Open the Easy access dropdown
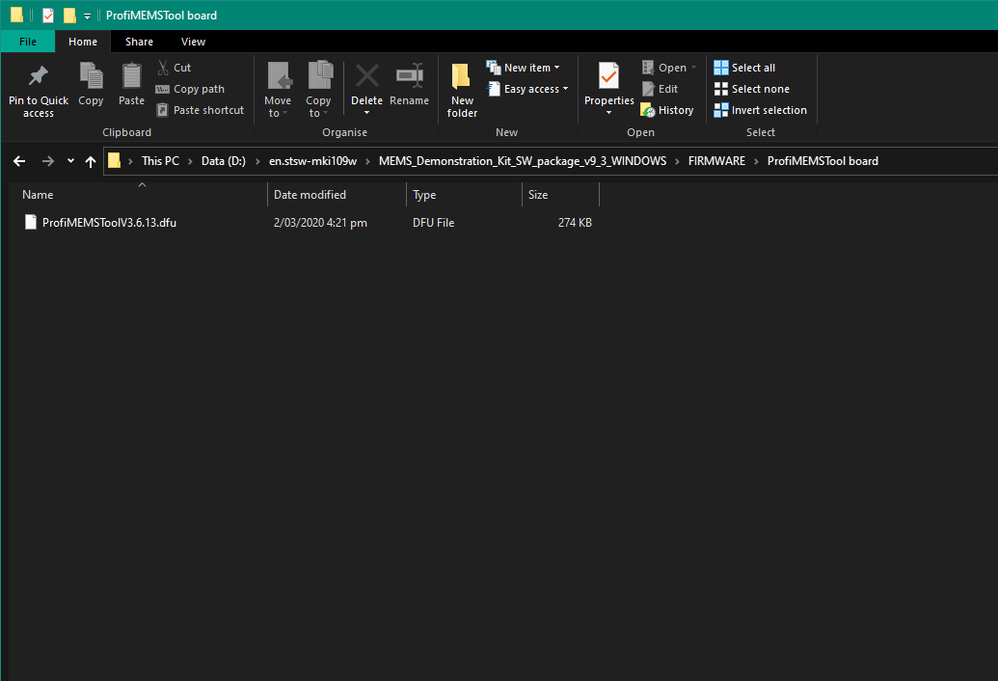The height and width of the screenshot is (681, 998). [528, 89]
